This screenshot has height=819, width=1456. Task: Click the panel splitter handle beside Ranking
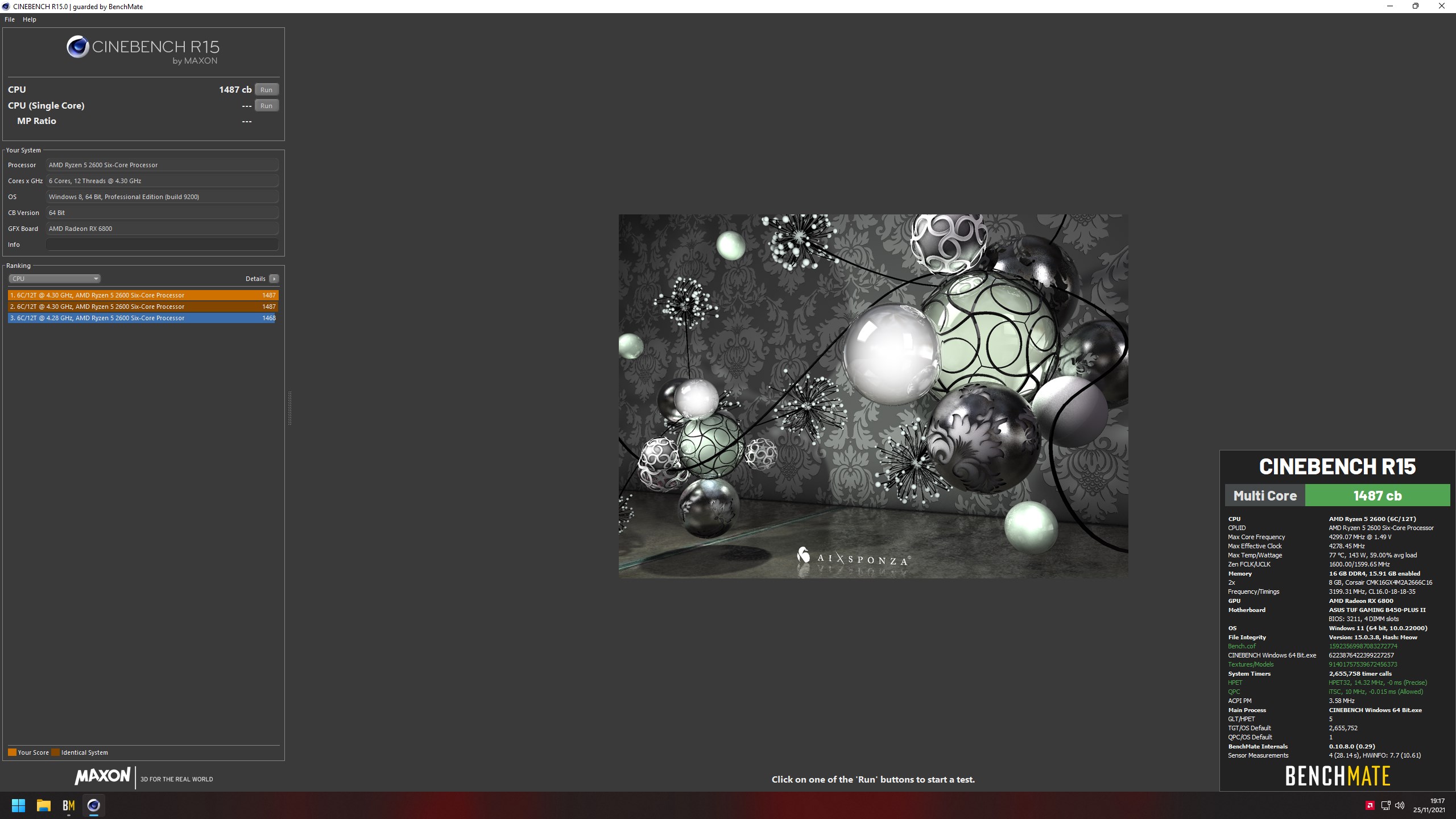289,408
